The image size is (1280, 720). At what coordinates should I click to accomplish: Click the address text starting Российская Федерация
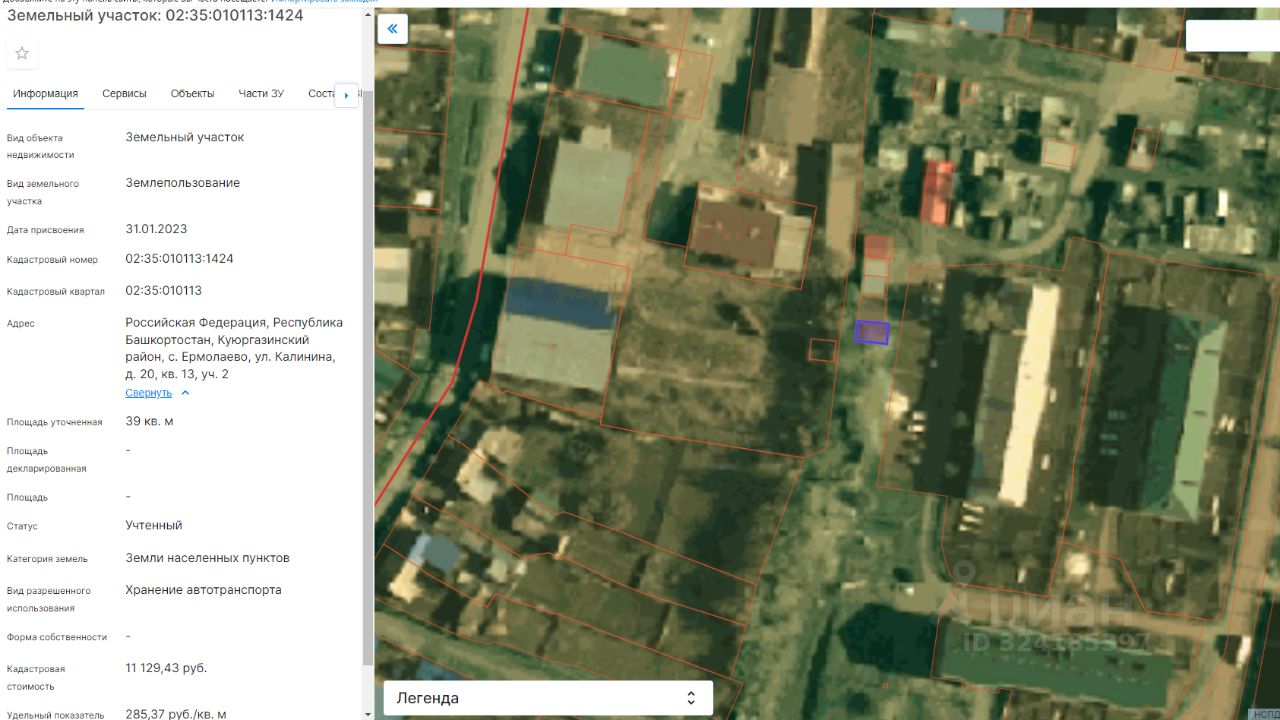coord(234,348)
